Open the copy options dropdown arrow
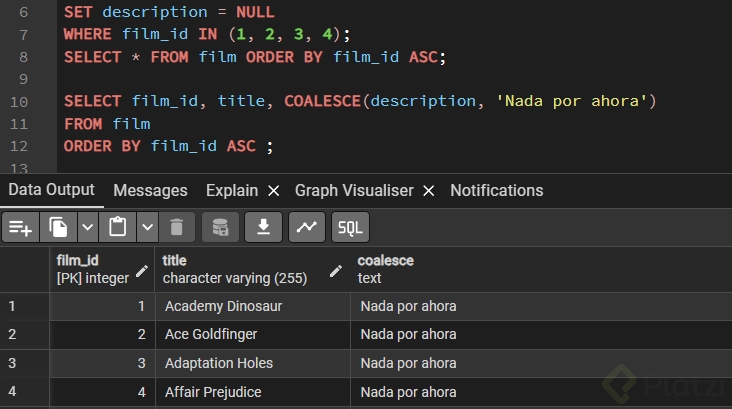 click(x=88, y=227)
